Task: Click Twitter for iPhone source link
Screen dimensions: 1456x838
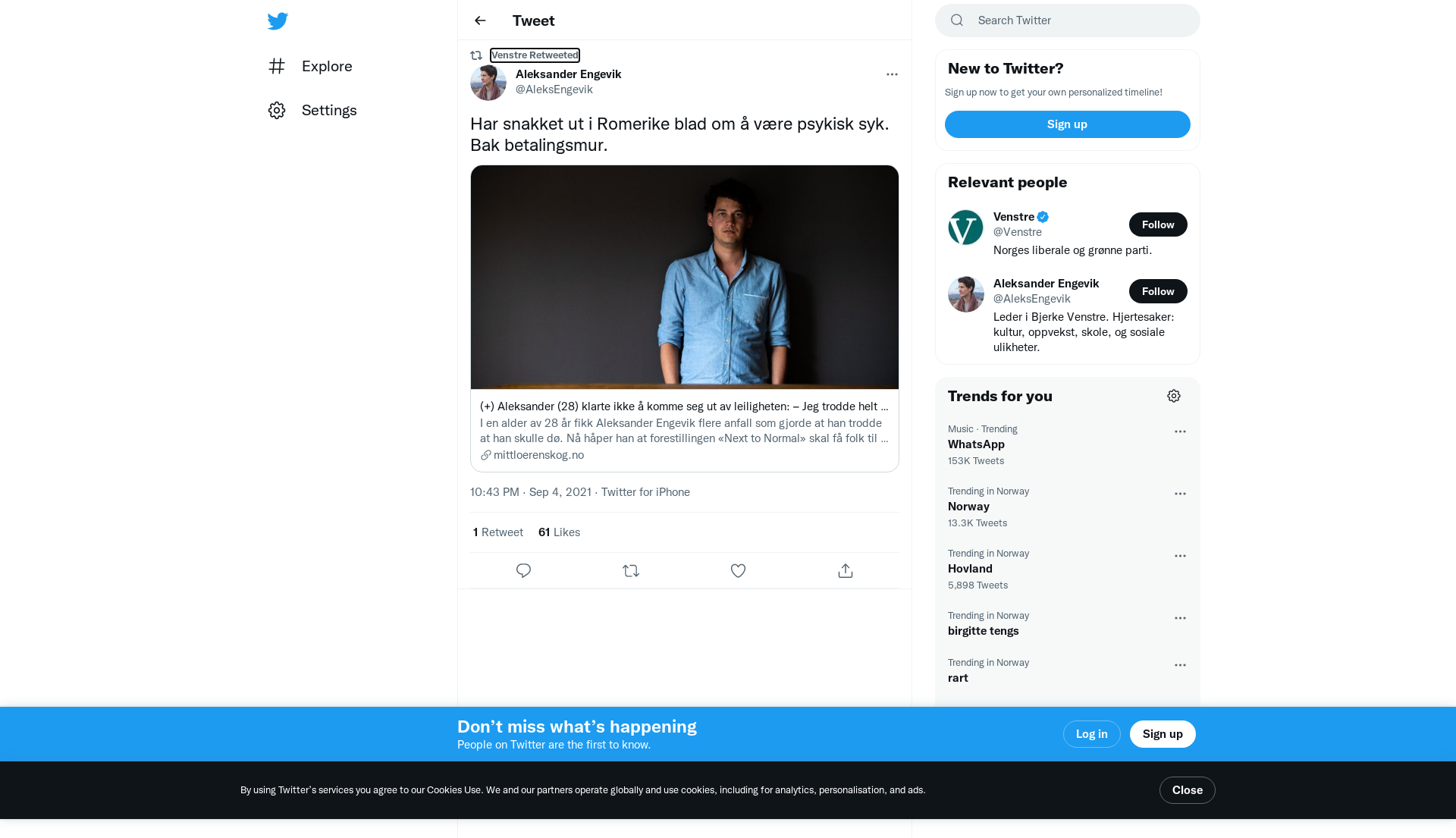Action: 645,492
